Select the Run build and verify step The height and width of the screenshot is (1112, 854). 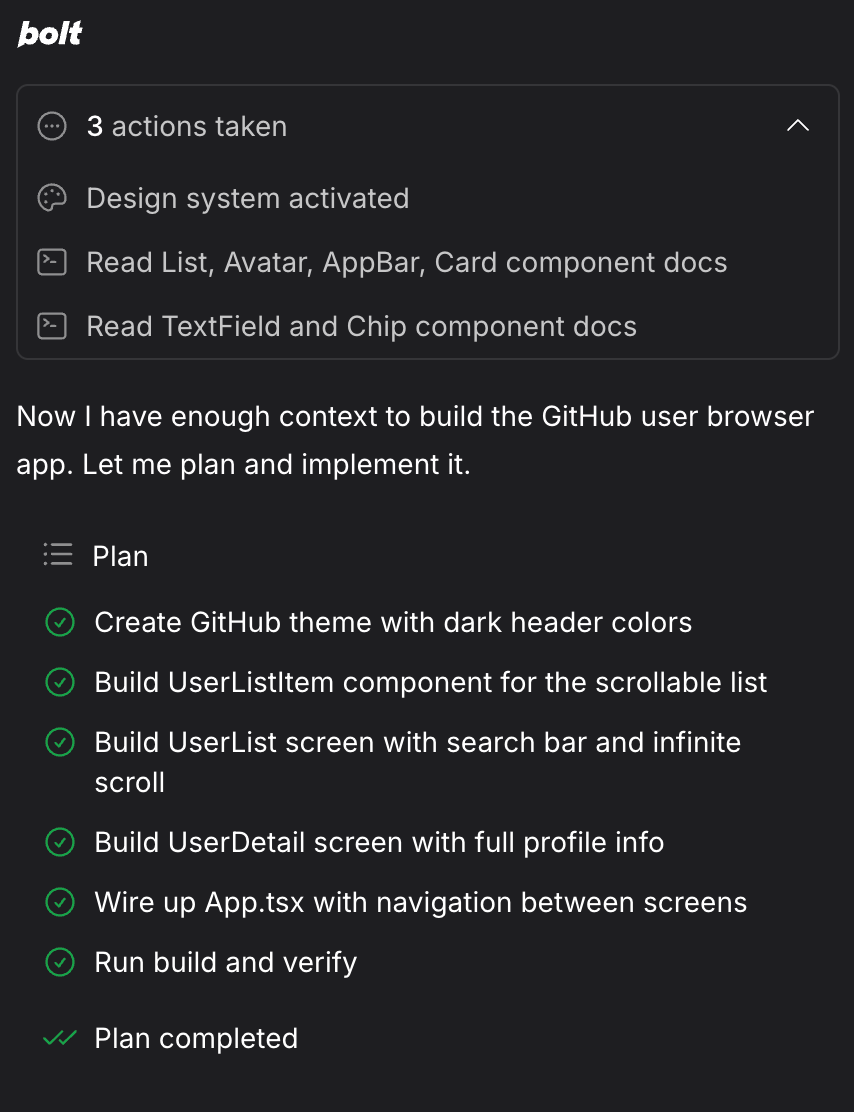click(226, 962)
